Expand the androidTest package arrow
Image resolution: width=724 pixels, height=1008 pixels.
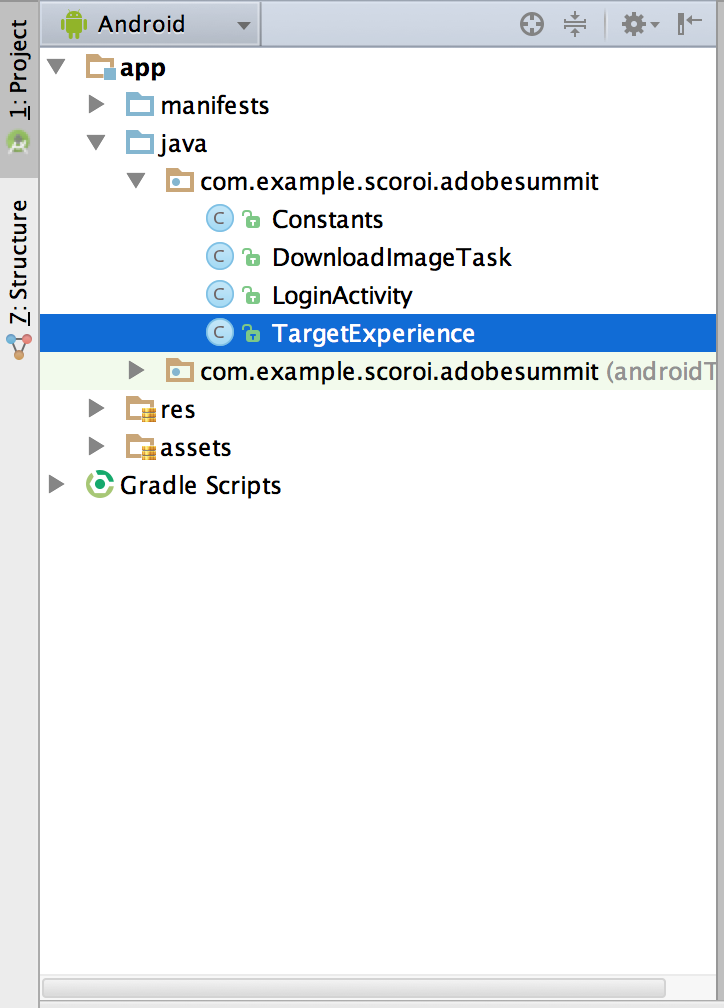(136, 372)
